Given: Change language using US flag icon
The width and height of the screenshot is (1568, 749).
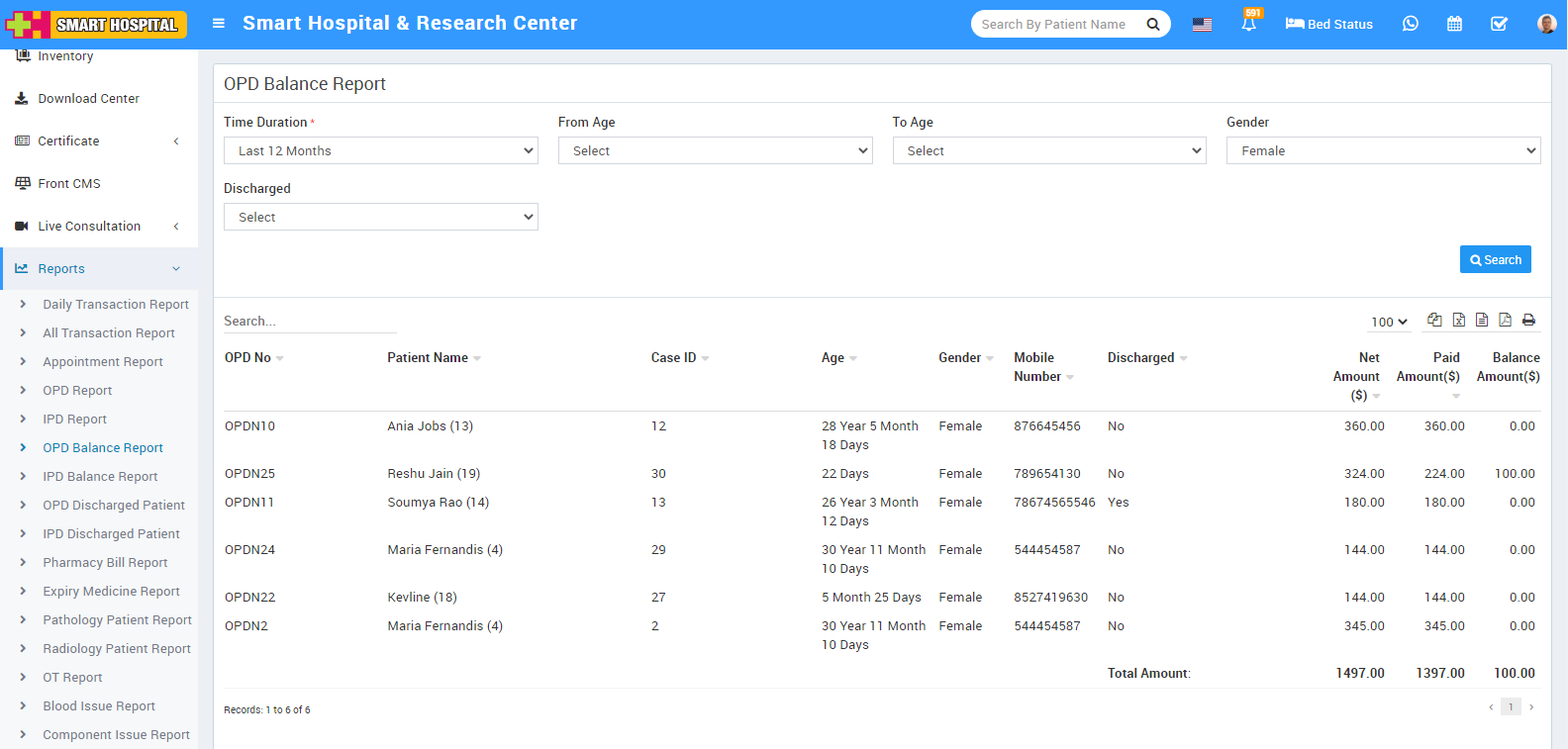Looking at the screenshot, I should [1202, 25].
